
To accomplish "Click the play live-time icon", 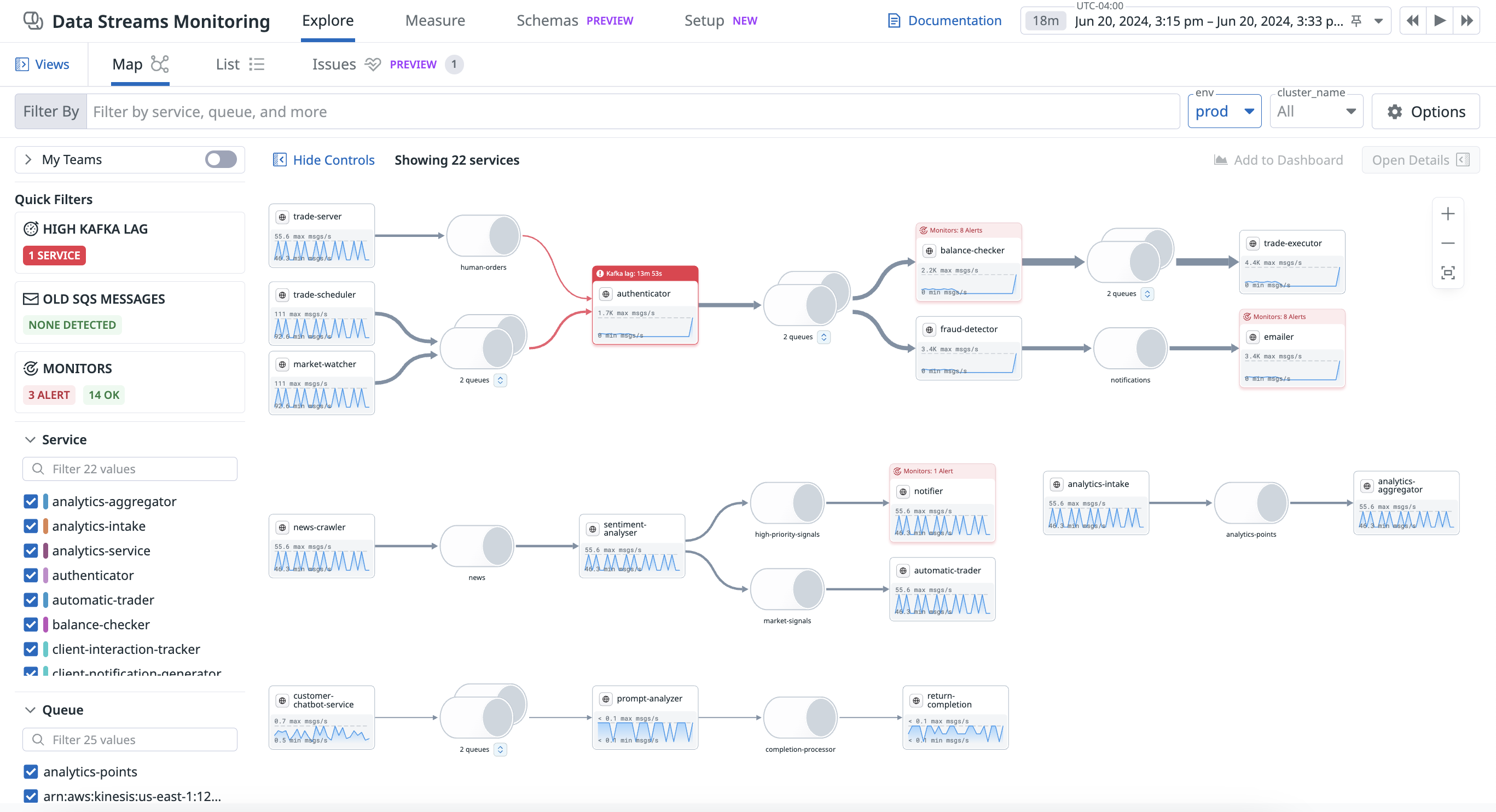I will tap(1440, 21).
